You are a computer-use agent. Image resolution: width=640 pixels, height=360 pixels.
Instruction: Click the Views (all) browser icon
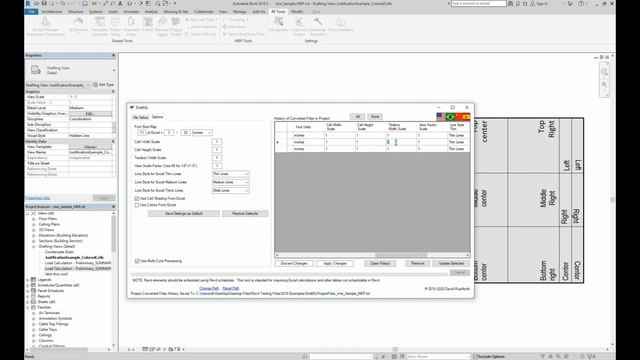[33, 213]
